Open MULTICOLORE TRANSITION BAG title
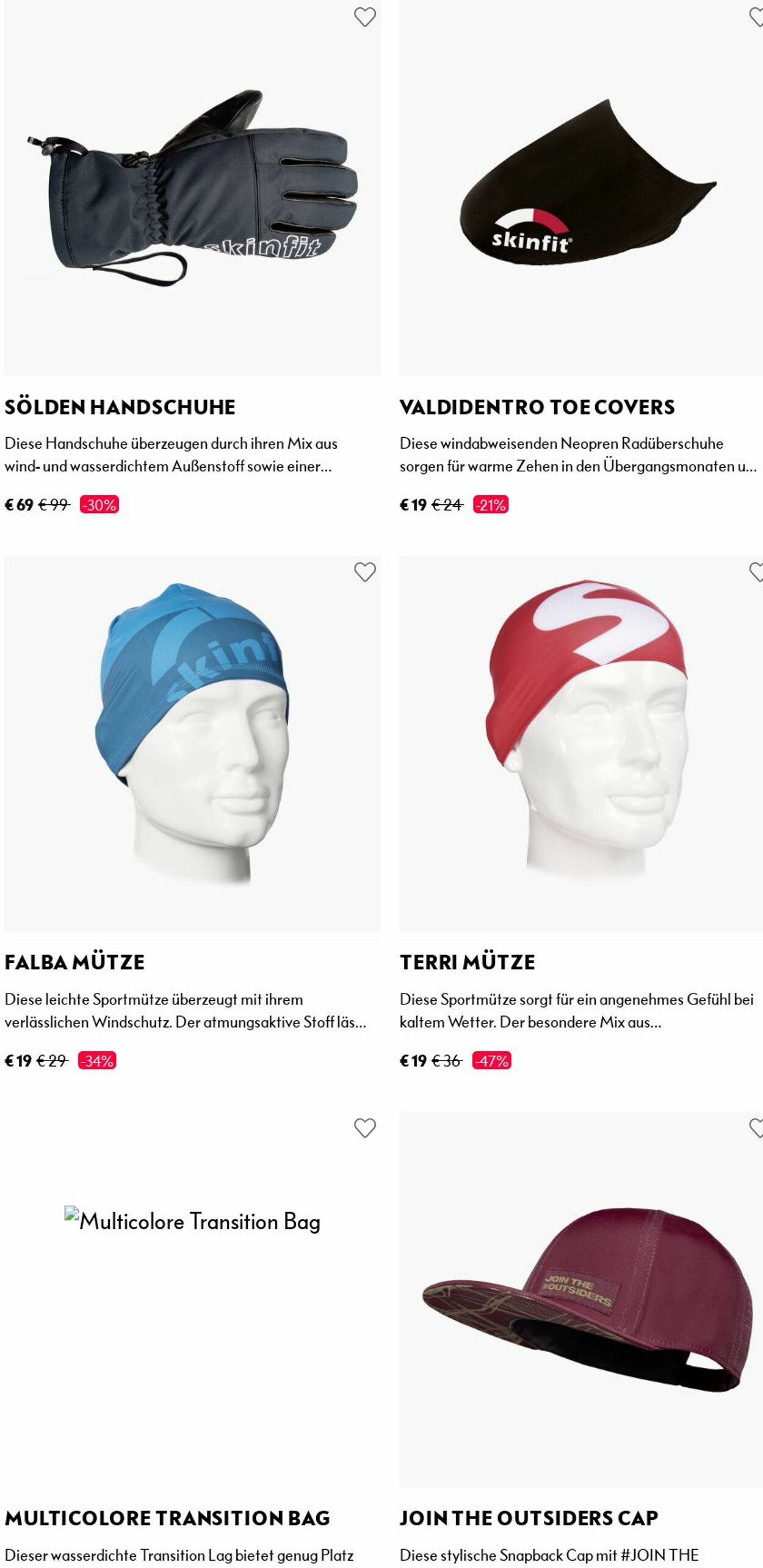Image resolution: width=763 pixels, height=1568 pixels. click(167, 1518)
